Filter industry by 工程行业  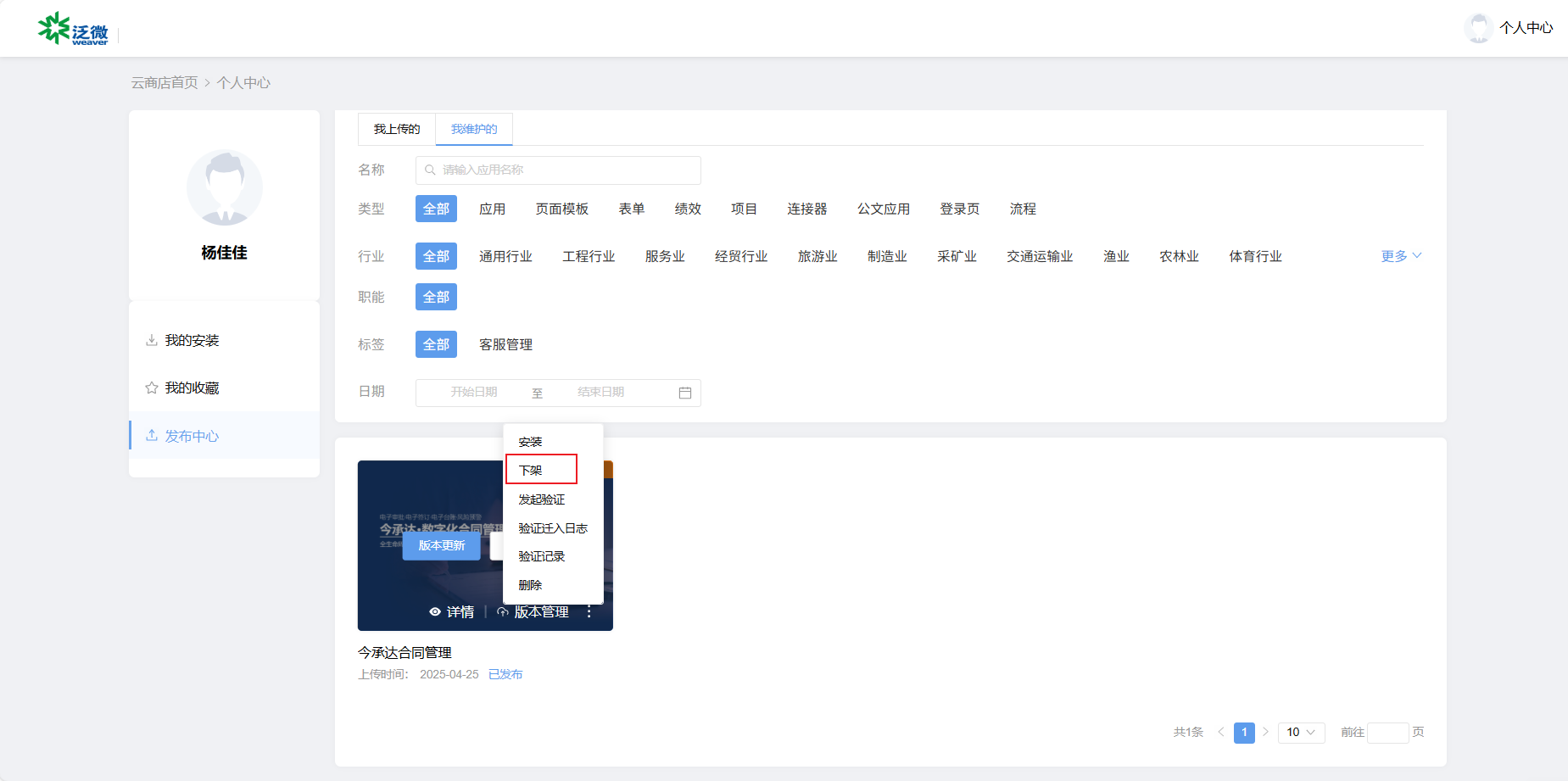[x=589, y=256]
